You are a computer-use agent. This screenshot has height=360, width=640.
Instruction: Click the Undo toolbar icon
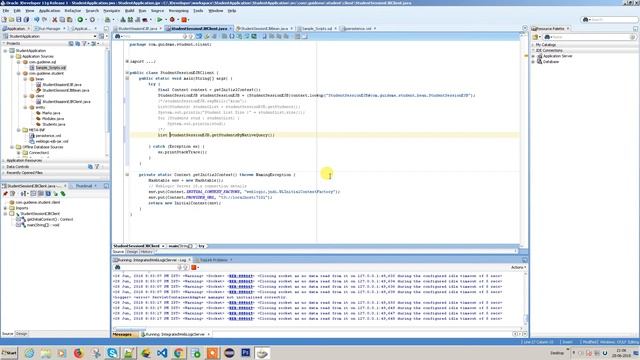pos(37,20)
